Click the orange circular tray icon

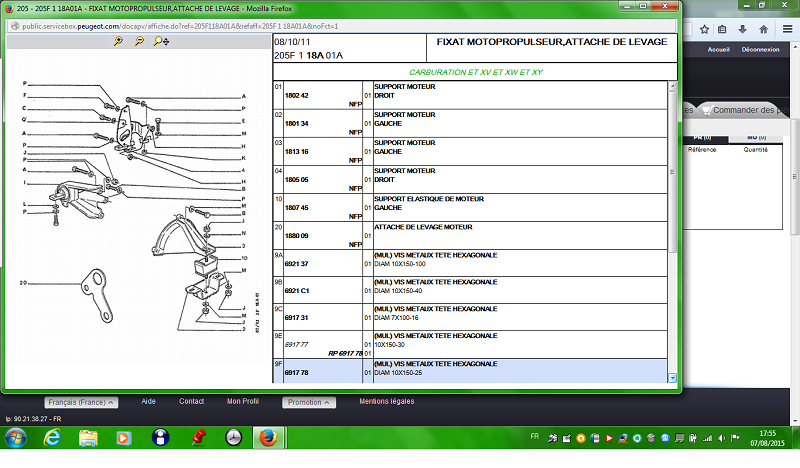[581, 438]
